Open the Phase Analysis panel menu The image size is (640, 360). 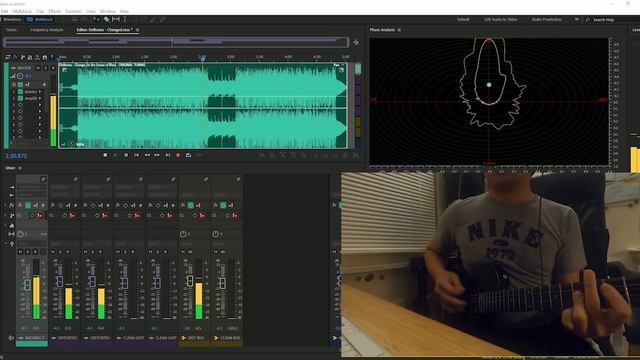point(399,30)
